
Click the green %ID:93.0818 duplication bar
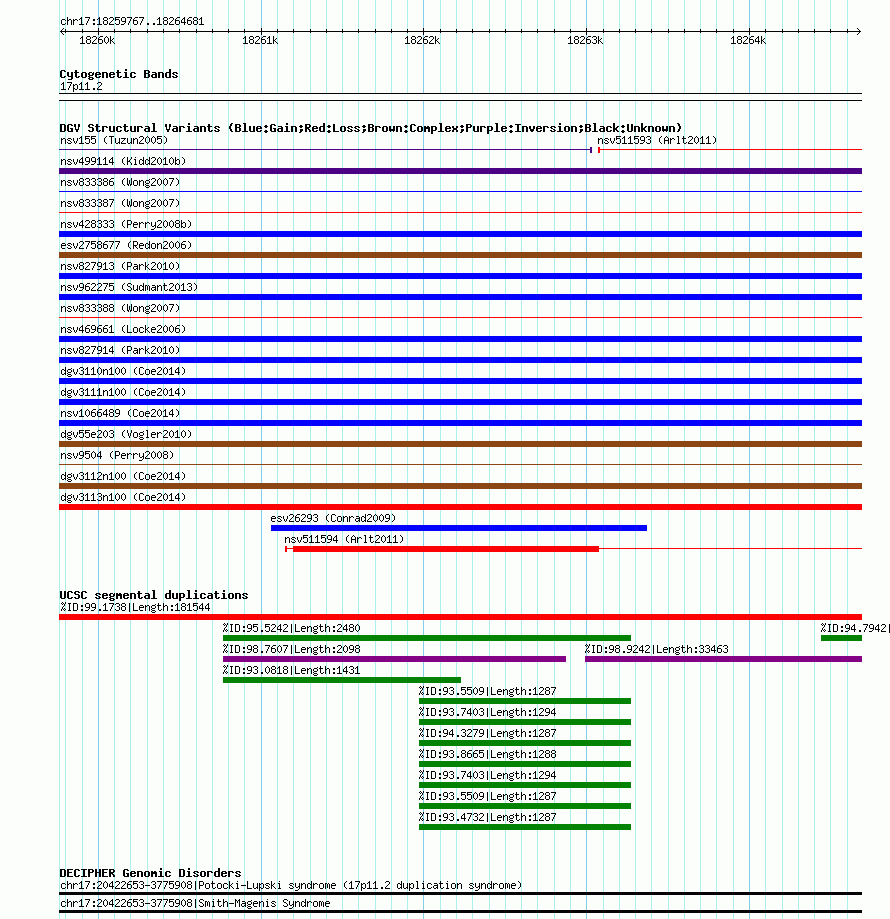click(342, 680)
